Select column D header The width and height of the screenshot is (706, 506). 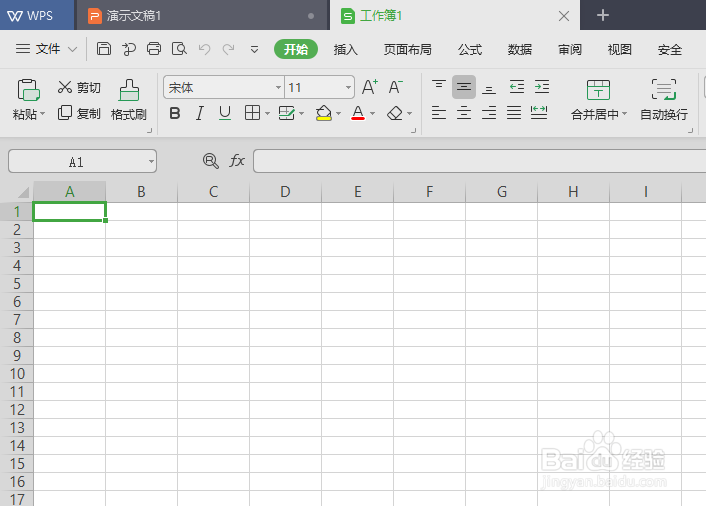coord(285,192)
